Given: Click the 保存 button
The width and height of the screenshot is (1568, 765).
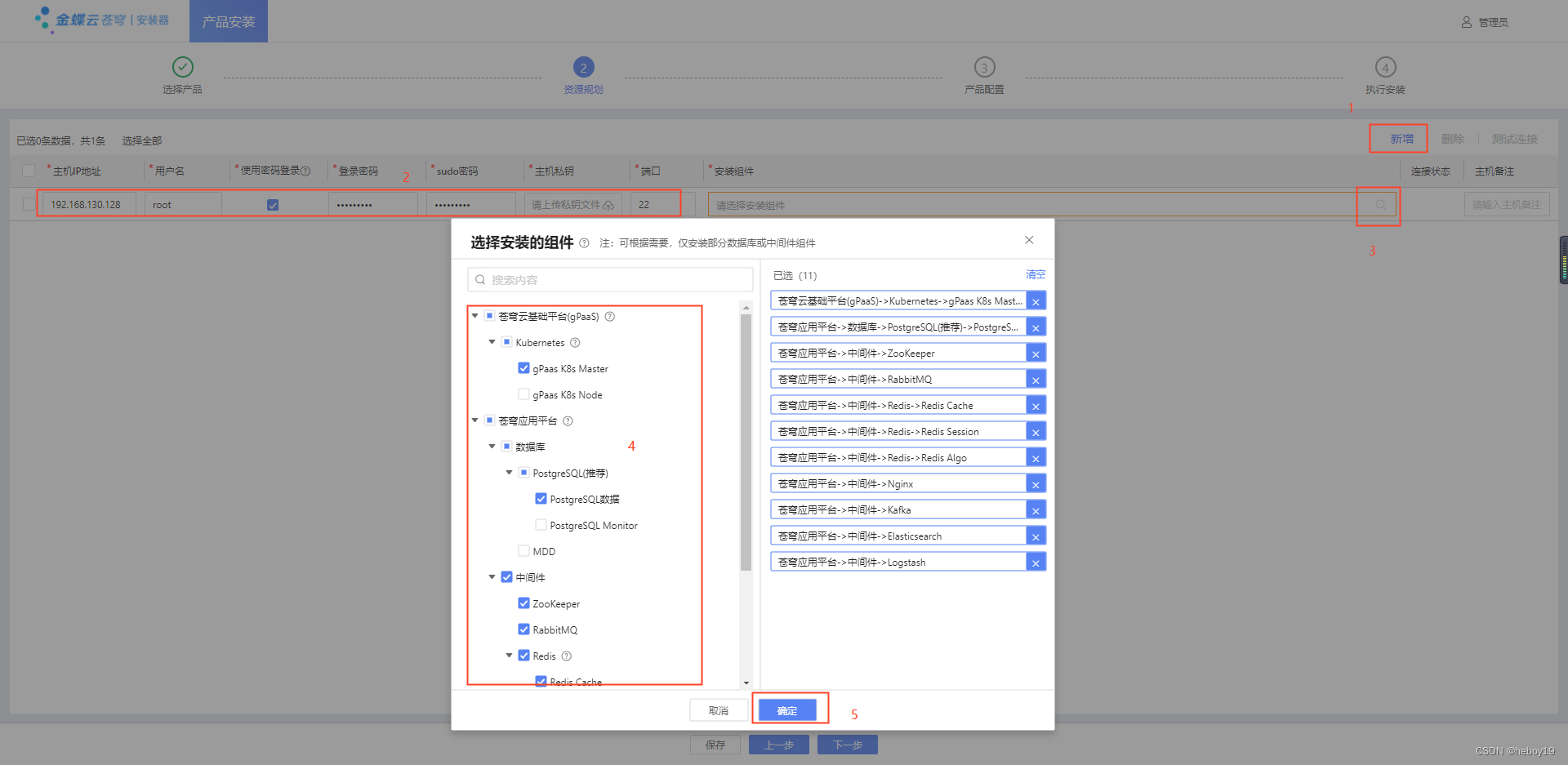Looking at the screenshot, I should [715, 745].
